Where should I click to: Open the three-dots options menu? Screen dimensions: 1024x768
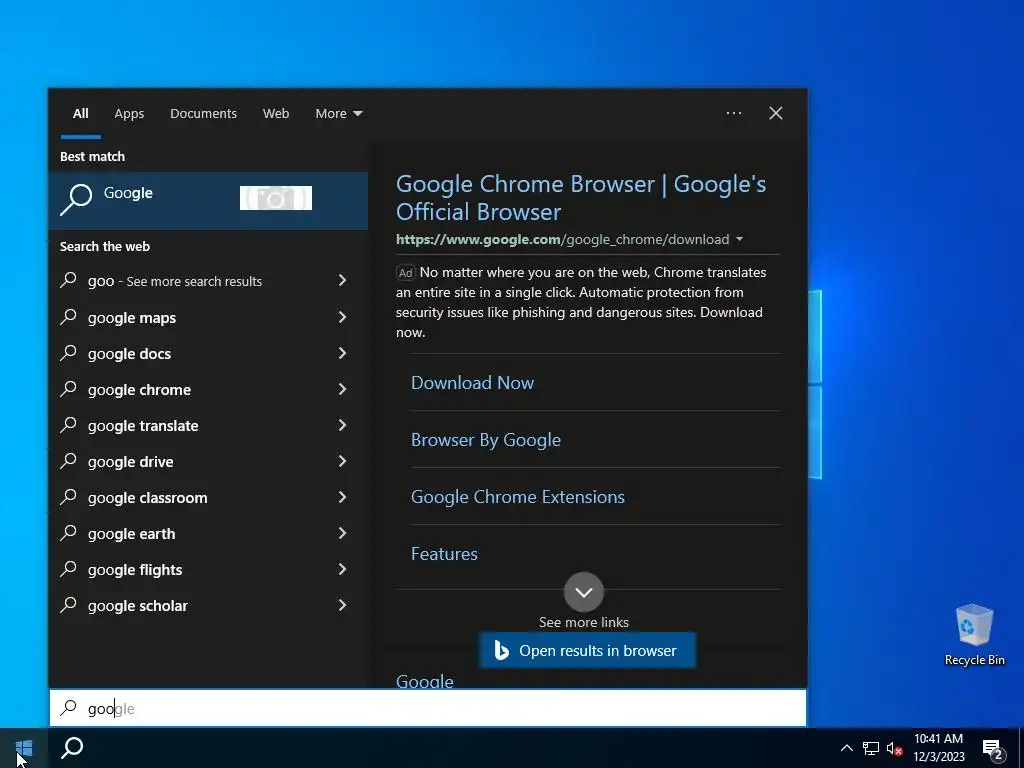point(734,113)
